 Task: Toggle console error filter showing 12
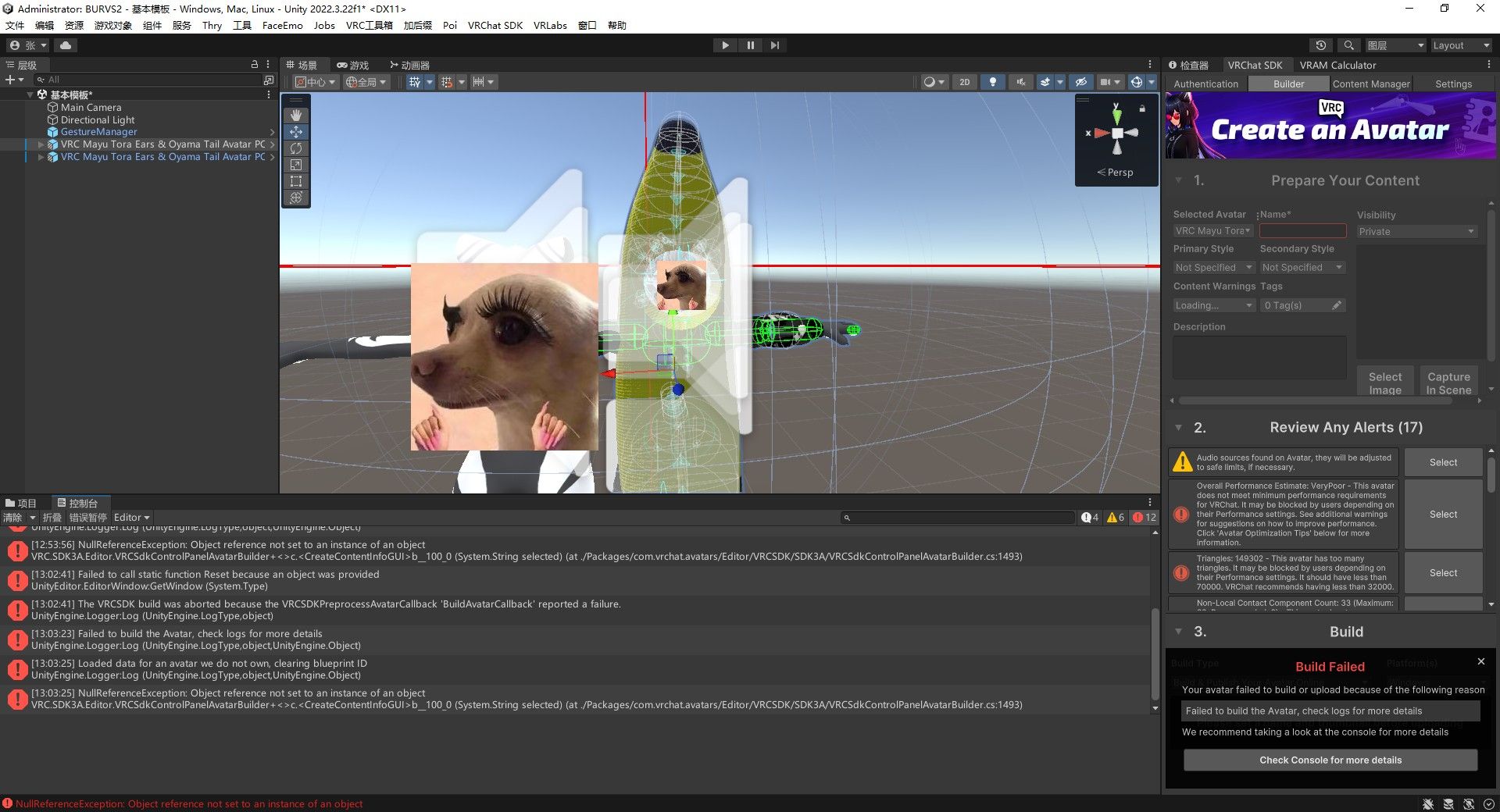point(1145,518)
